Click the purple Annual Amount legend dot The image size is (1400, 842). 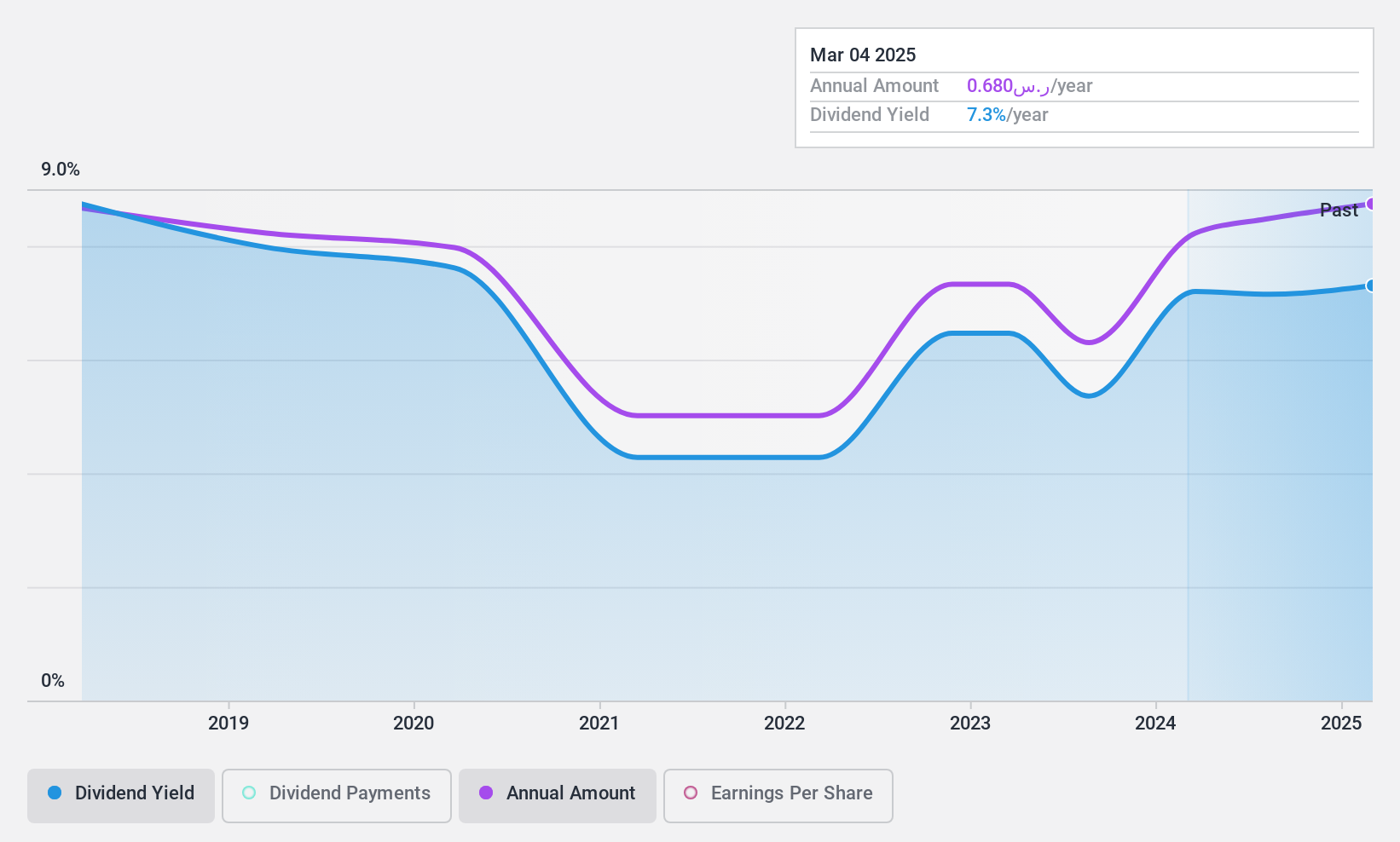click(x=486, y=793)
